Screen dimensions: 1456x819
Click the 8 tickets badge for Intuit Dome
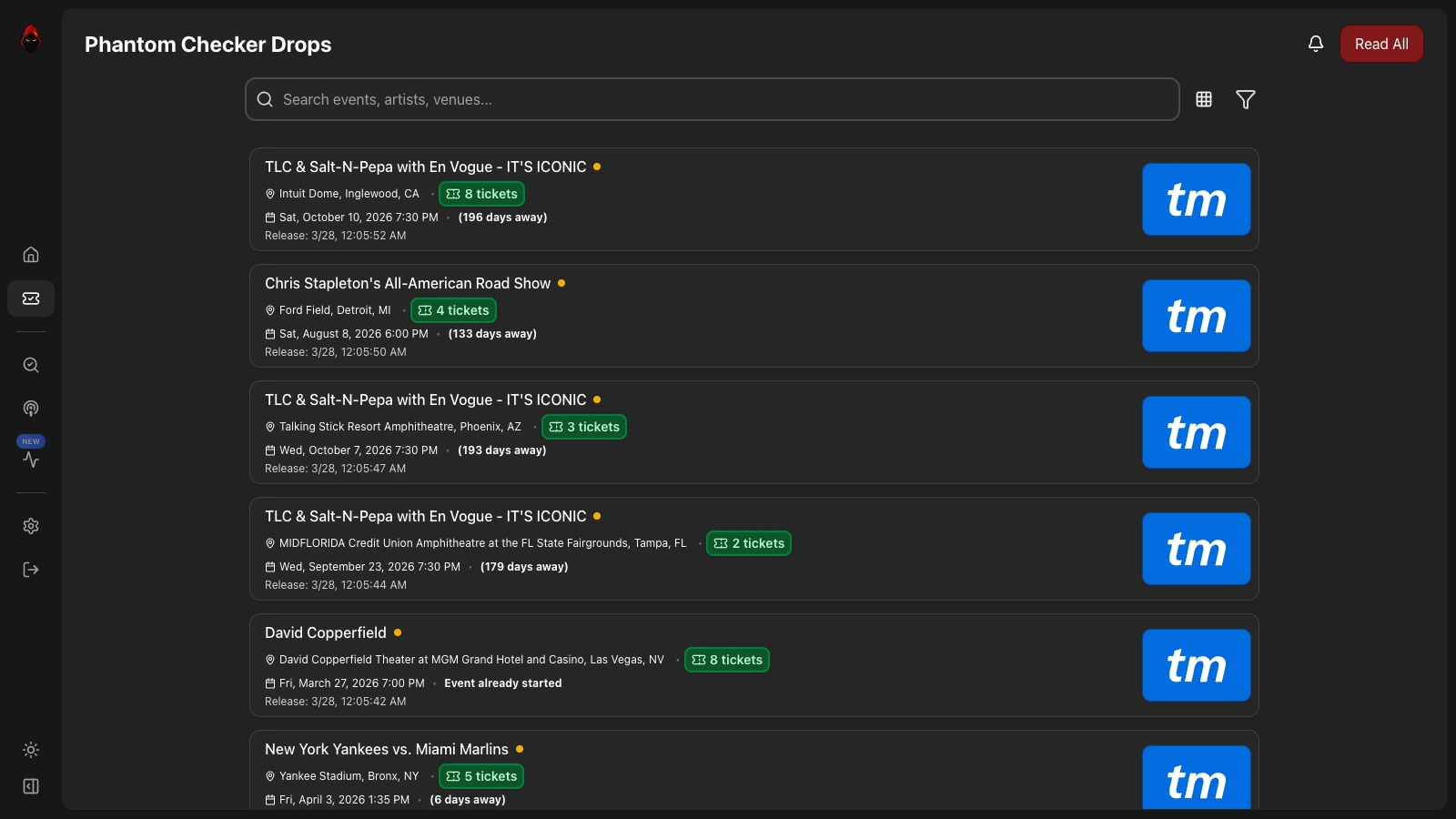[x=481, y=194]
